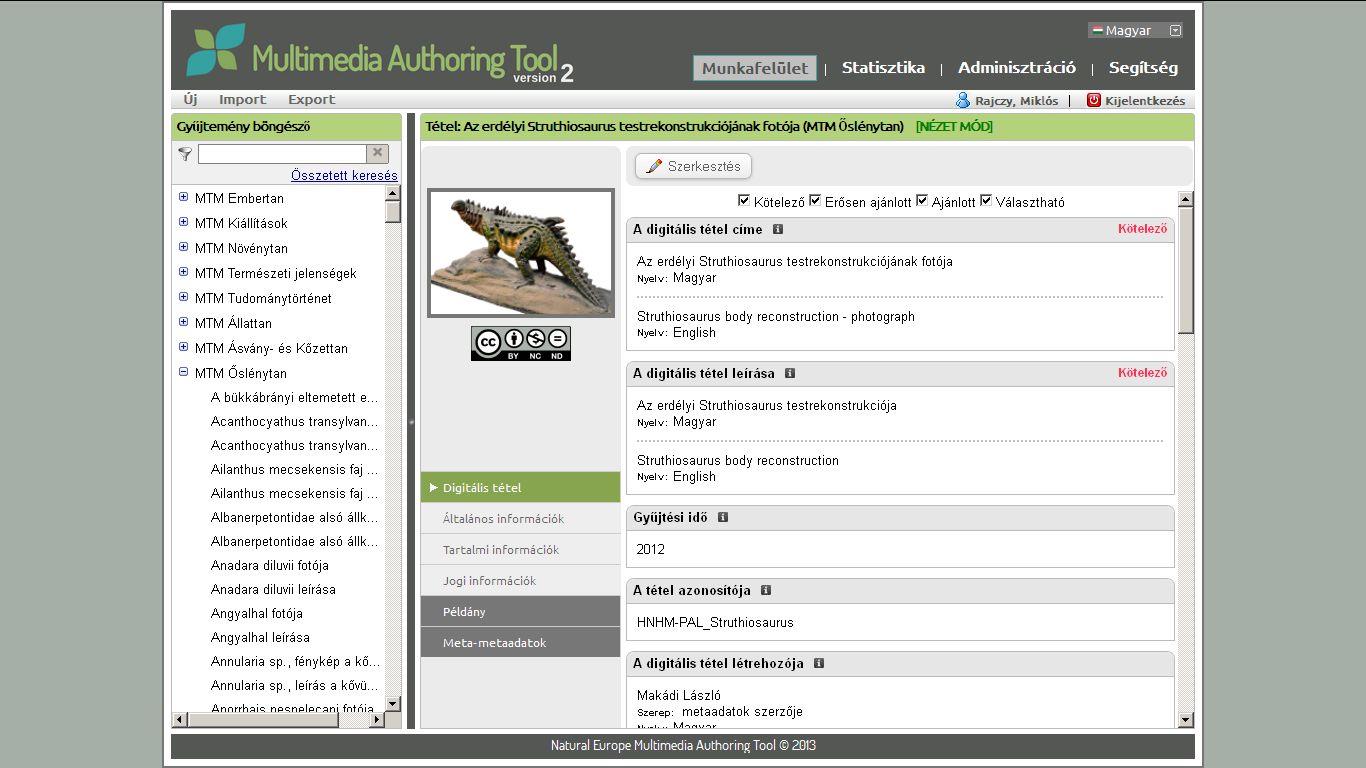Screen dimensions: 1366x768
Task: Click the 'Struthiosaurus body reconstruction - photograph' title text
Action: click(x=776, y=316)
